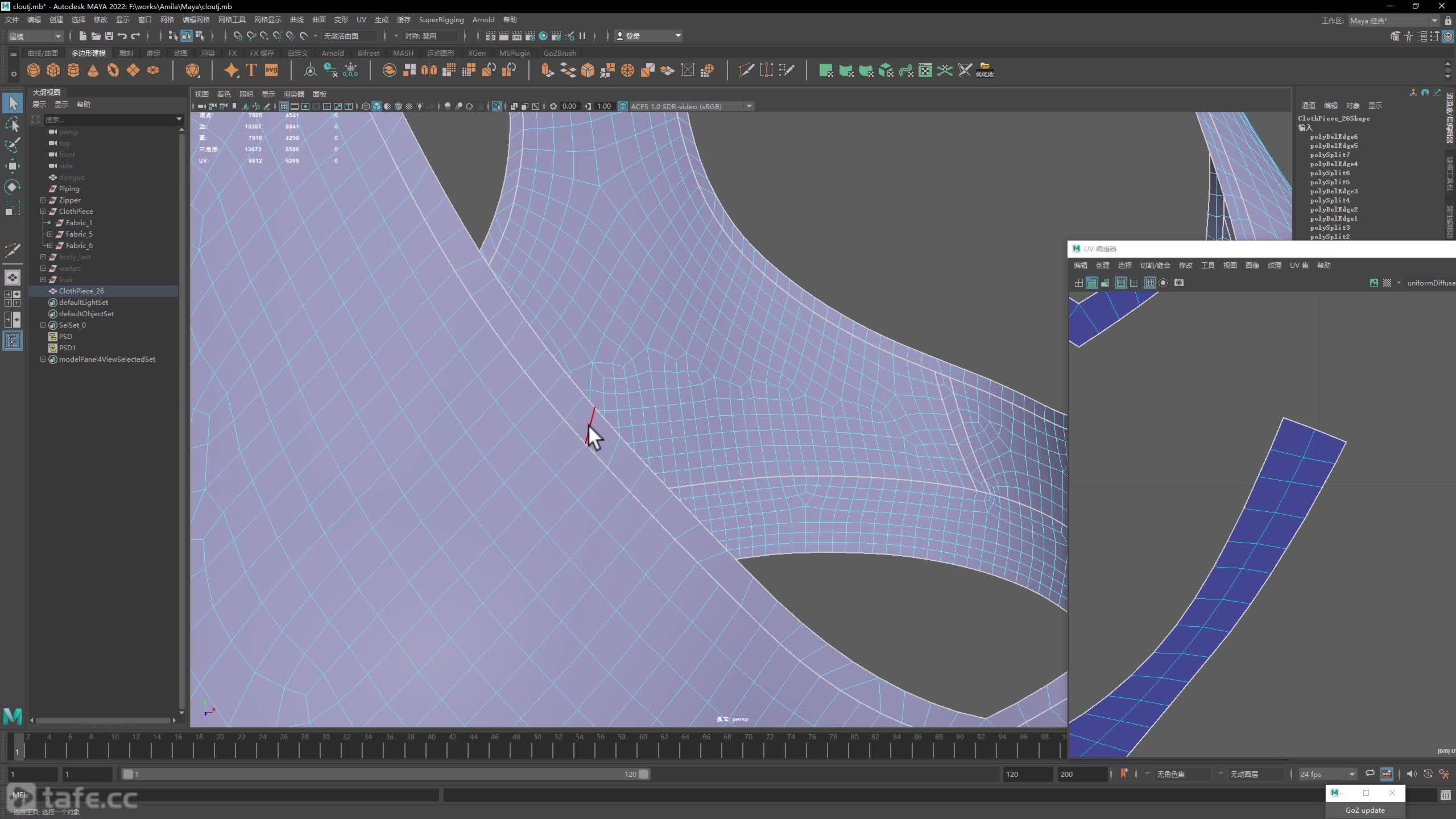Click the IPR render icon
This screenshot has height=819, width=1456.
516,36
